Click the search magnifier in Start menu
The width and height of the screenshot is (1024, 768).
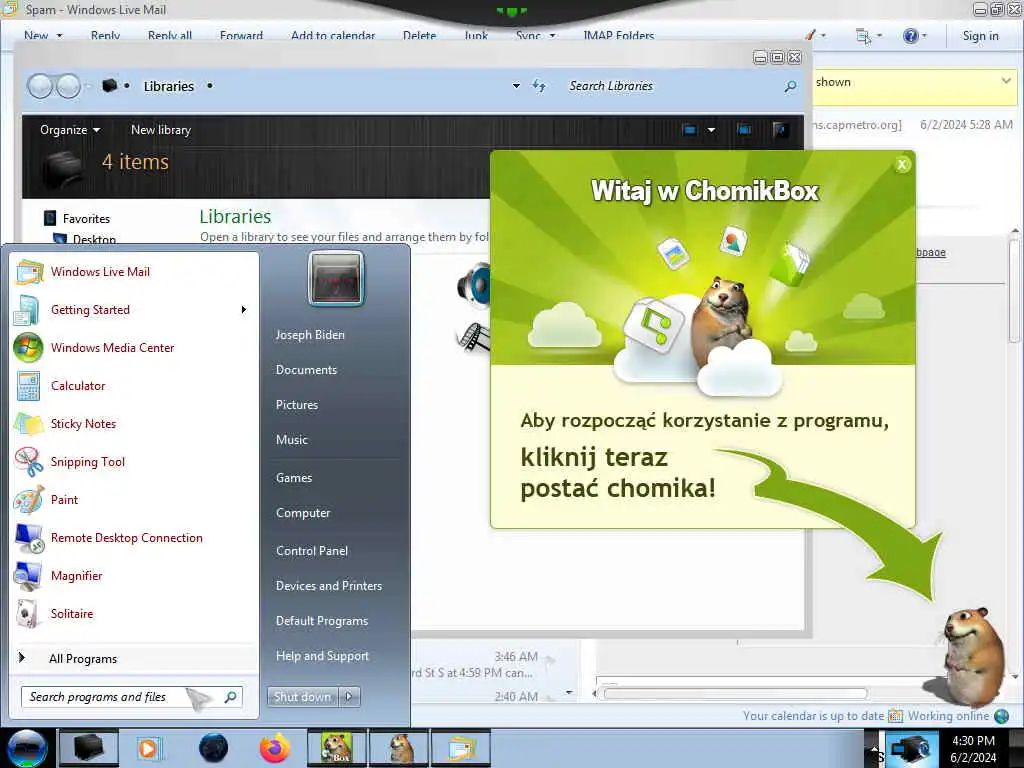[231, 697]
